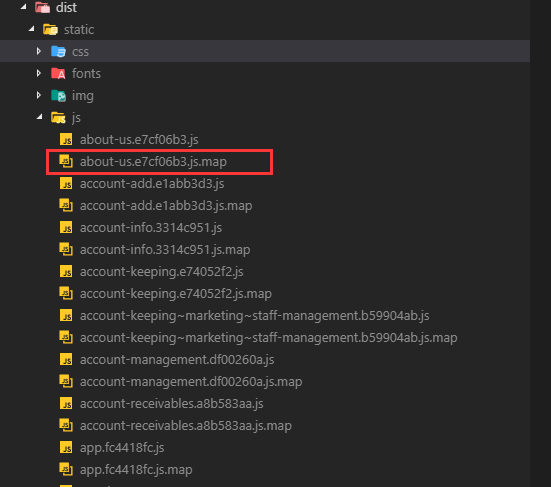The image size is (551, 487).
Task: Click the green img folder icon
Action: [x=58, y=96]
